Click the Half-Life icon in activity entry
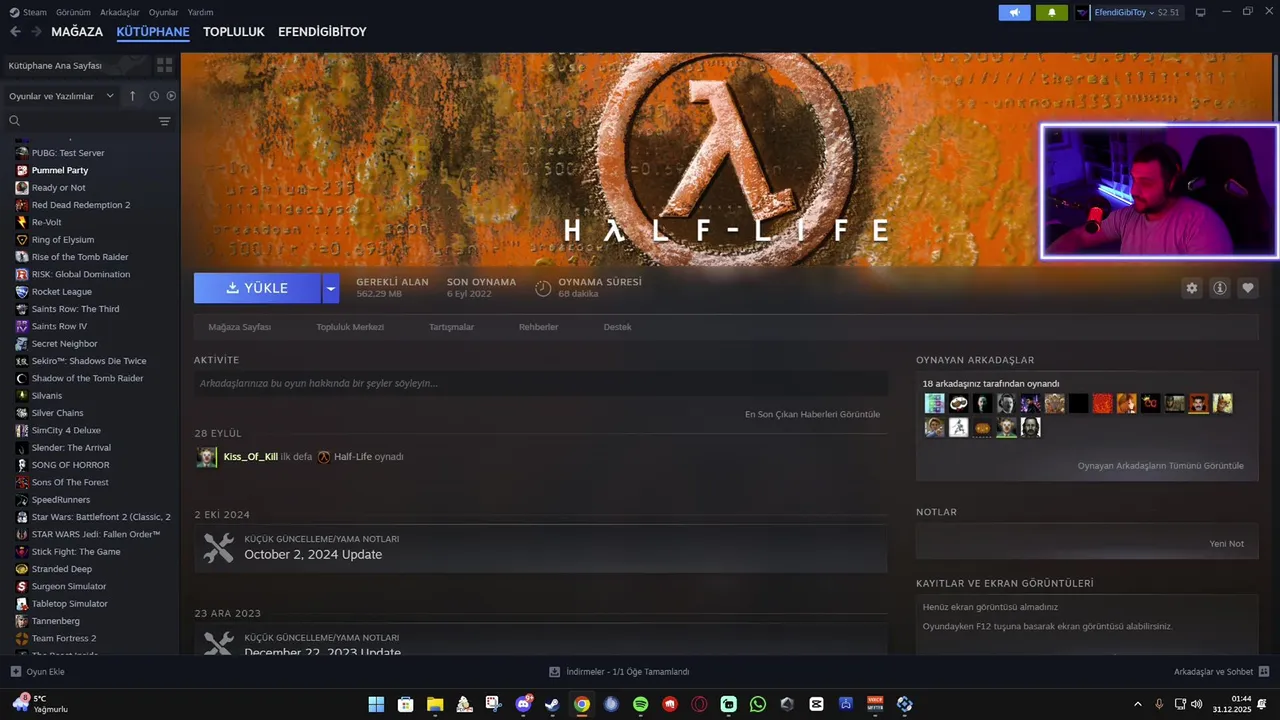 (x=324, y=457)
